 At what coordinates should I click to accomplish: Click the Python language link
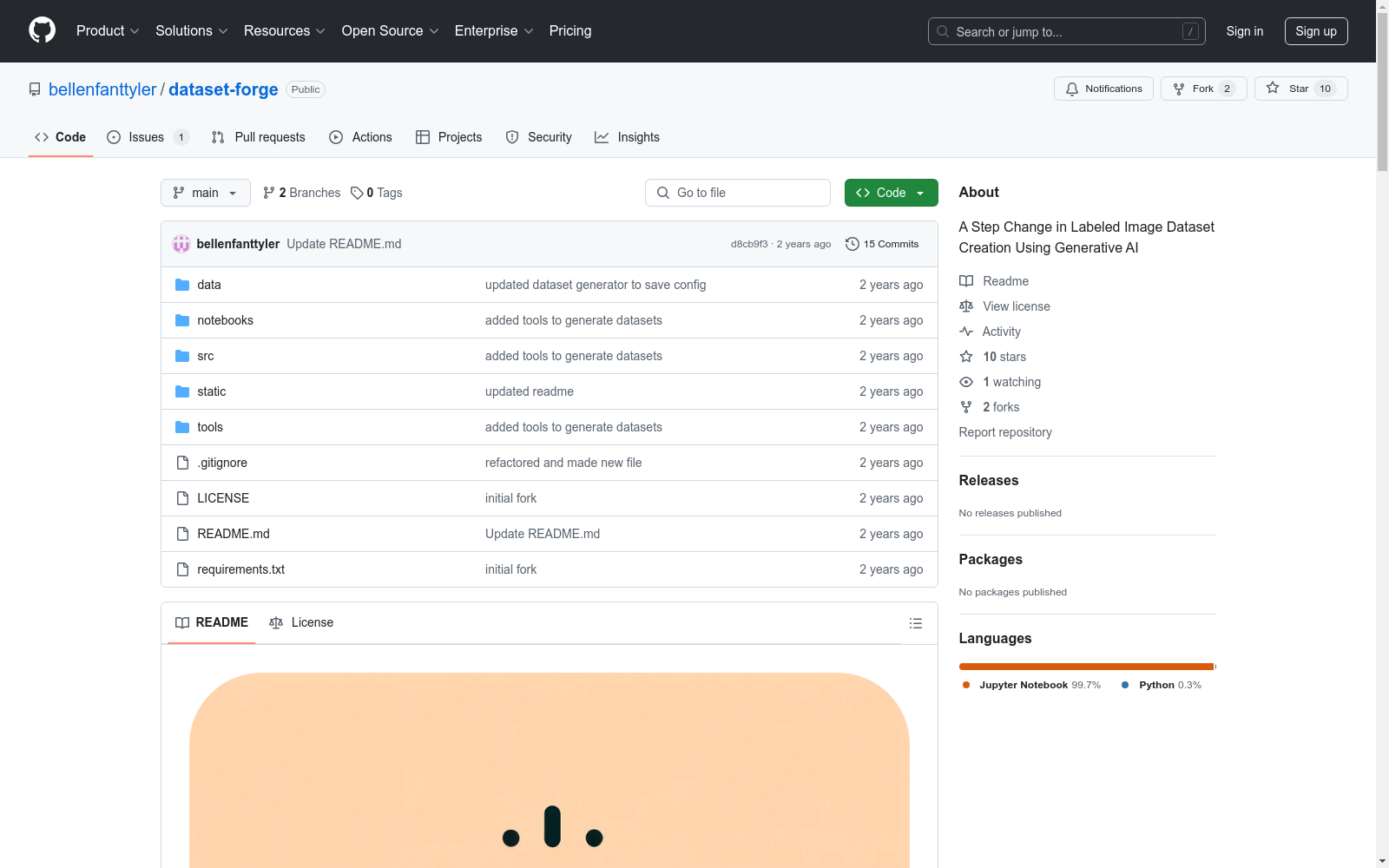[x=1162, y=685]
